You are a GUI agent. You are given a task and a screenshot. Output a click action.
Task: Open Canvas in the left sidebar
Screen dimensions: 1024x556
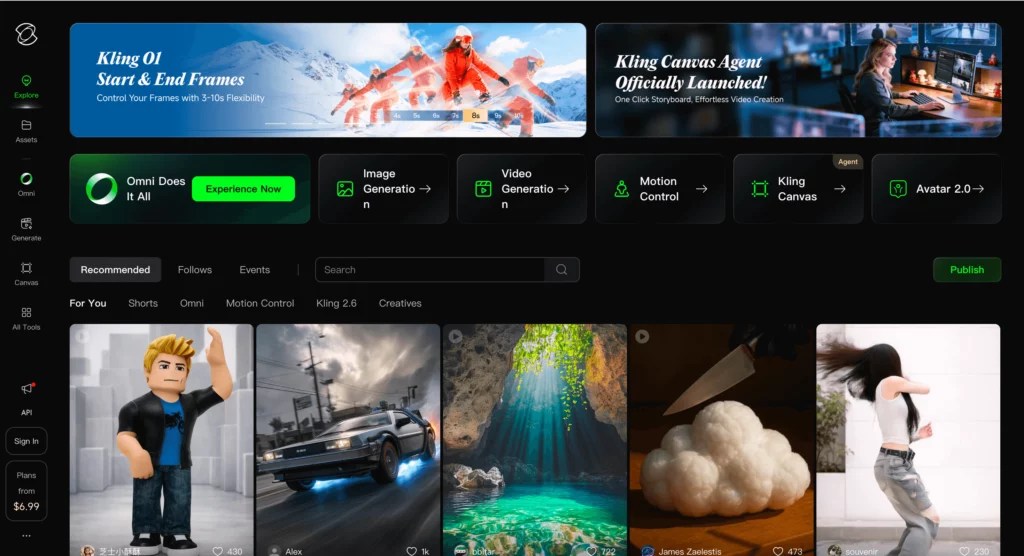pyautogui.click(x=26, y=268)
